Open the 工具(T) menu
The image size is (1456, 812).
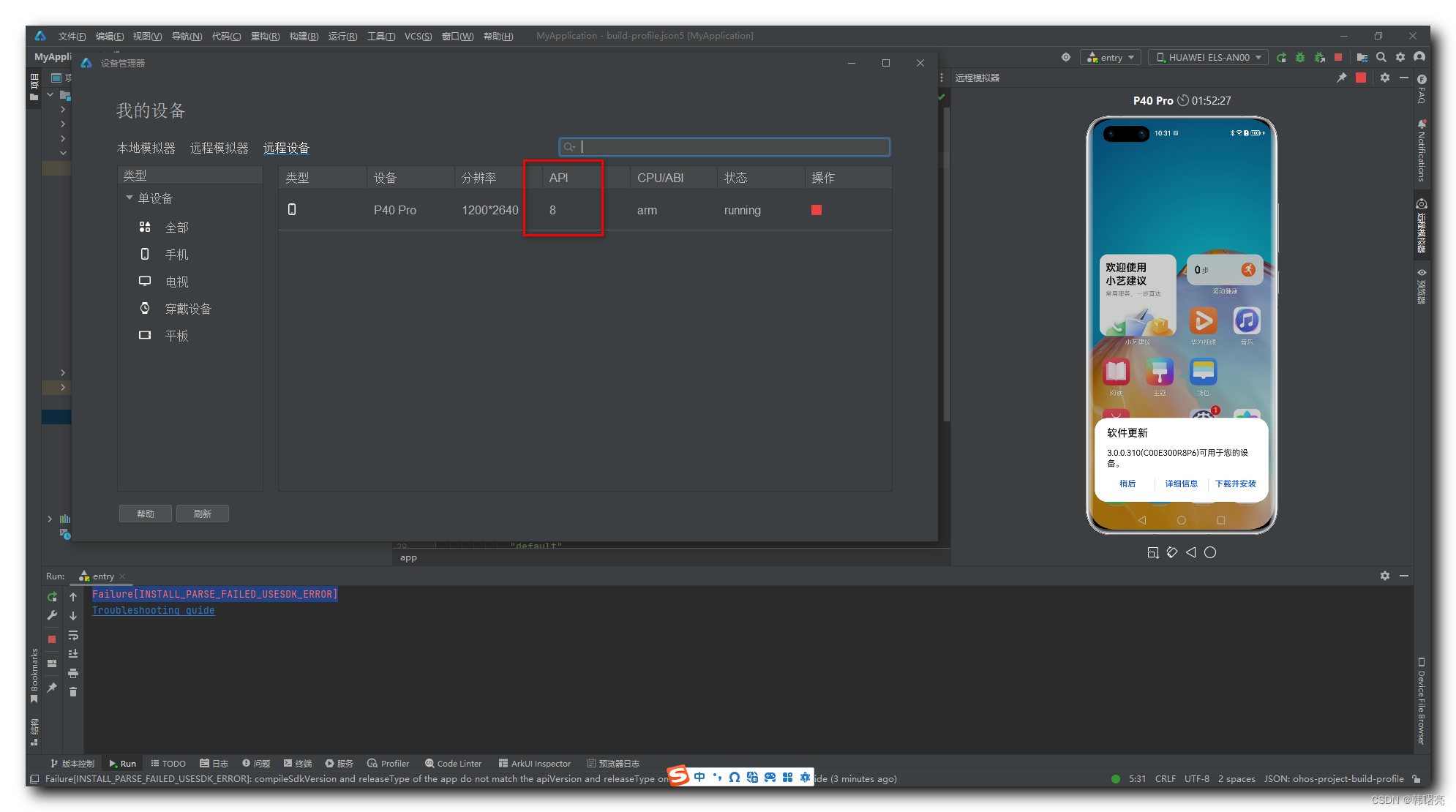(380, 36)
